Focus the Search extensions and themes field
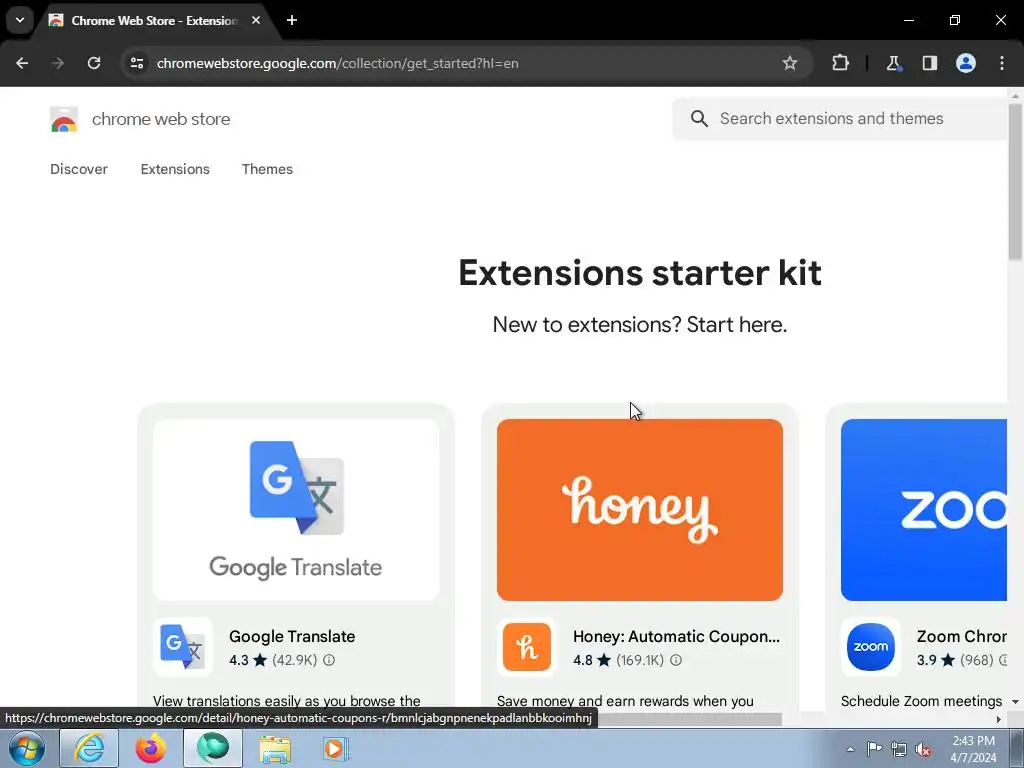The width and height of the screenshot is (1024, 768). click(x=839, y=119)
